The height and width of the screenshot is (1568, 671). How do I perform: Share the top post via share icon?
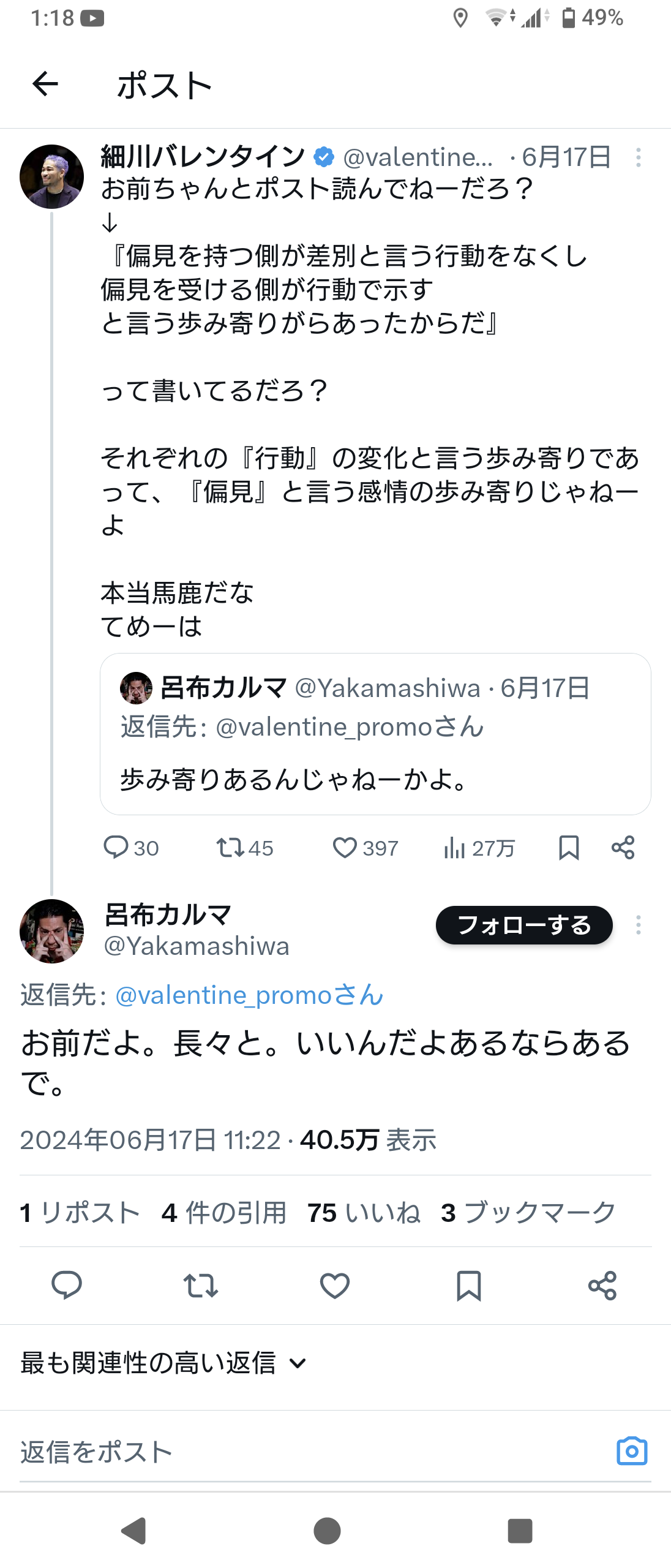[623, 848]
